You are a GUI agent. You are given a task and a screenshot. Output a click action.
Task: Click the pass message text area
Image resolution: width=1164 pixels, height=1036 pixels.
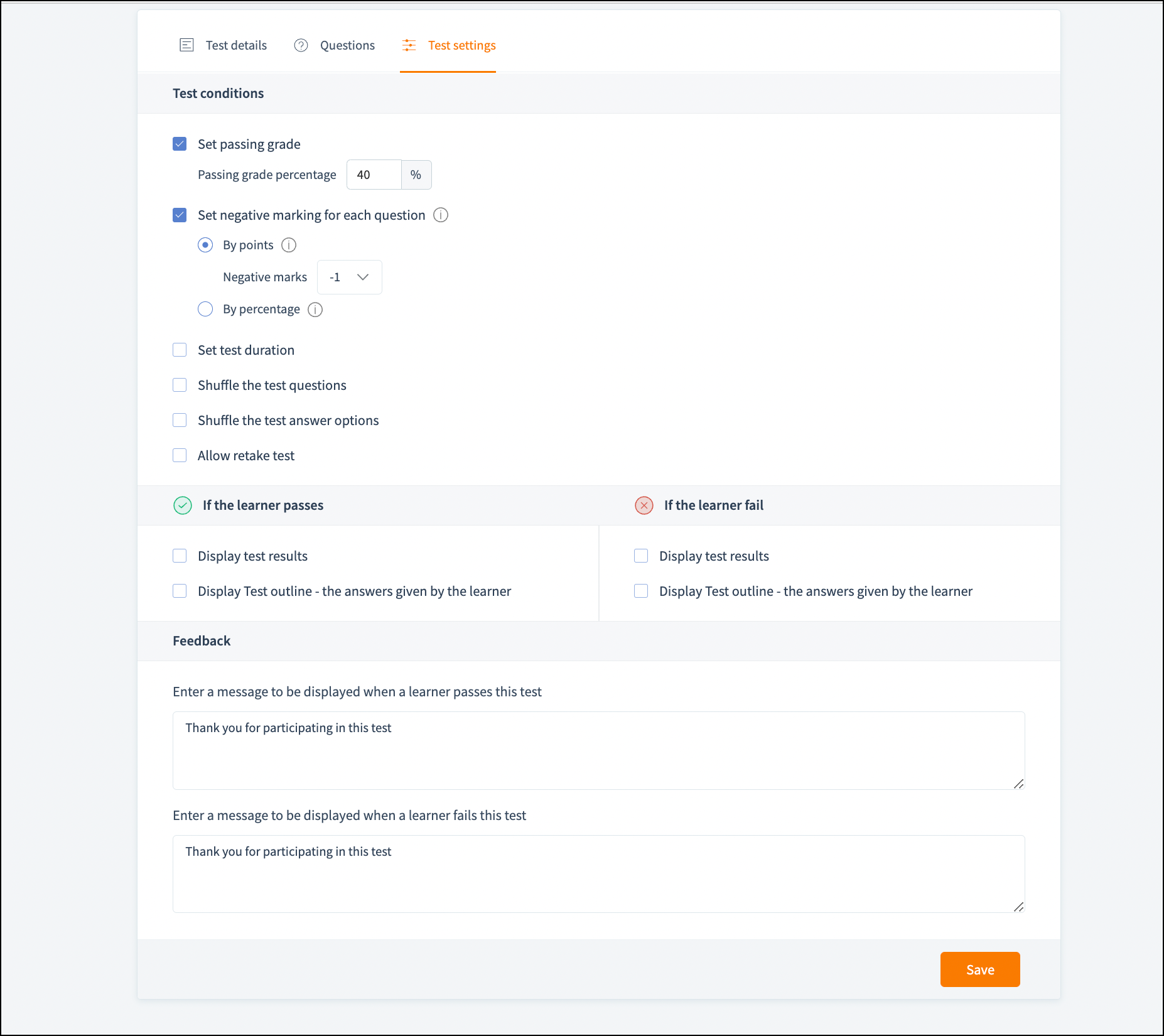tap(598, 750)
